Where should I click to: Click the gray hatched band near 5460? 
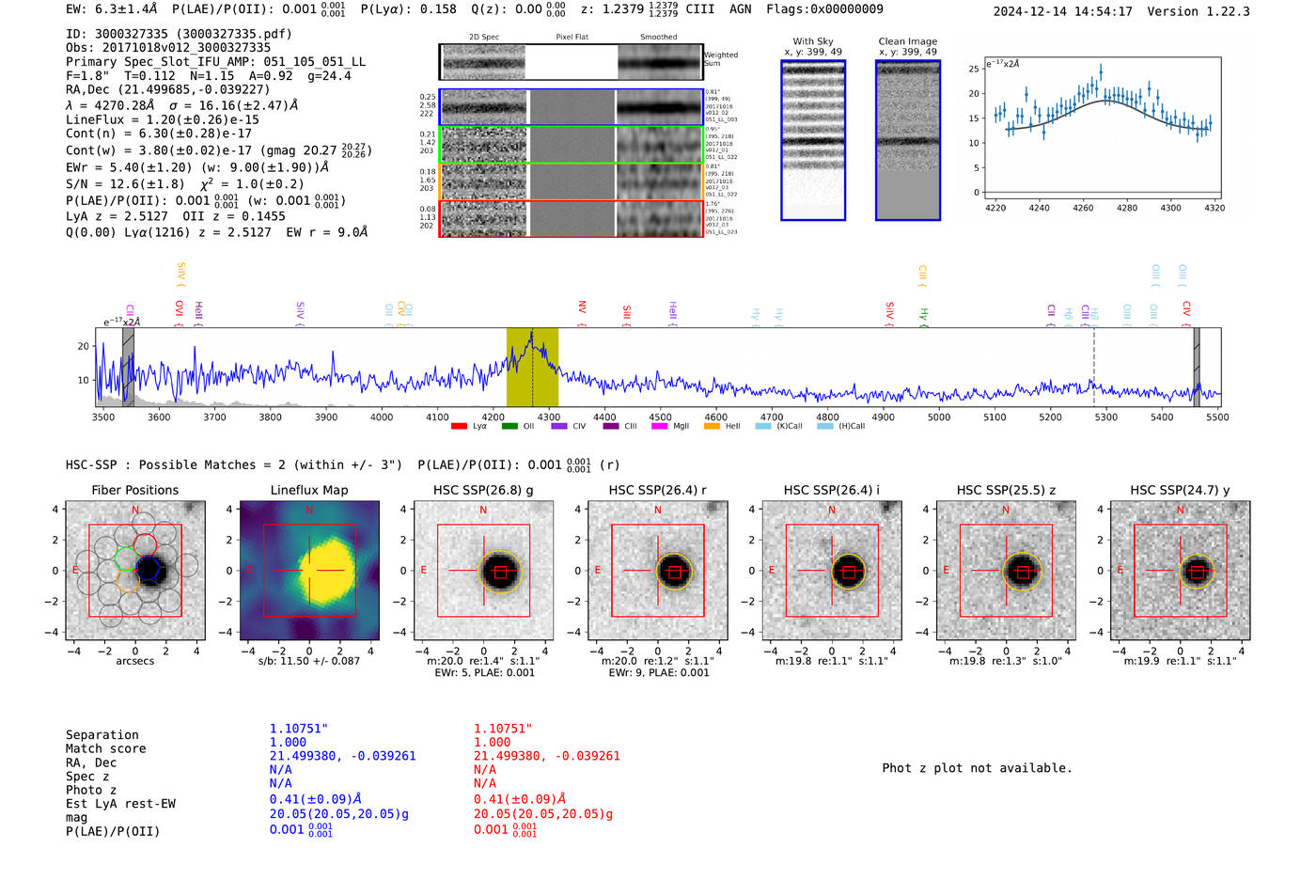tap(1197, 367)
